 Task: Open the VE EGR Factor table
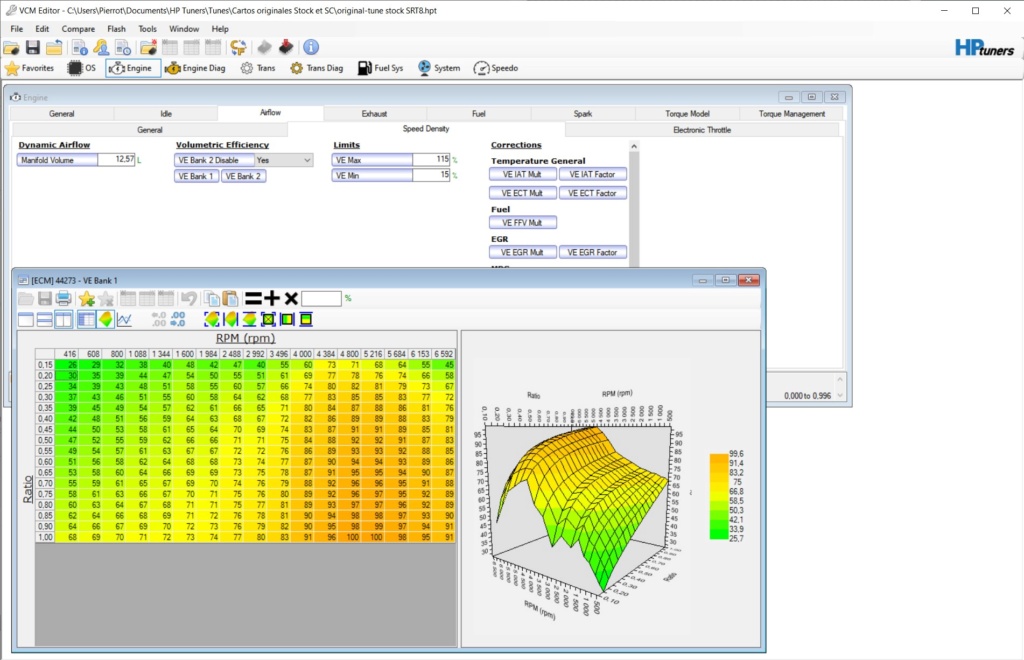tap(592, 252)
